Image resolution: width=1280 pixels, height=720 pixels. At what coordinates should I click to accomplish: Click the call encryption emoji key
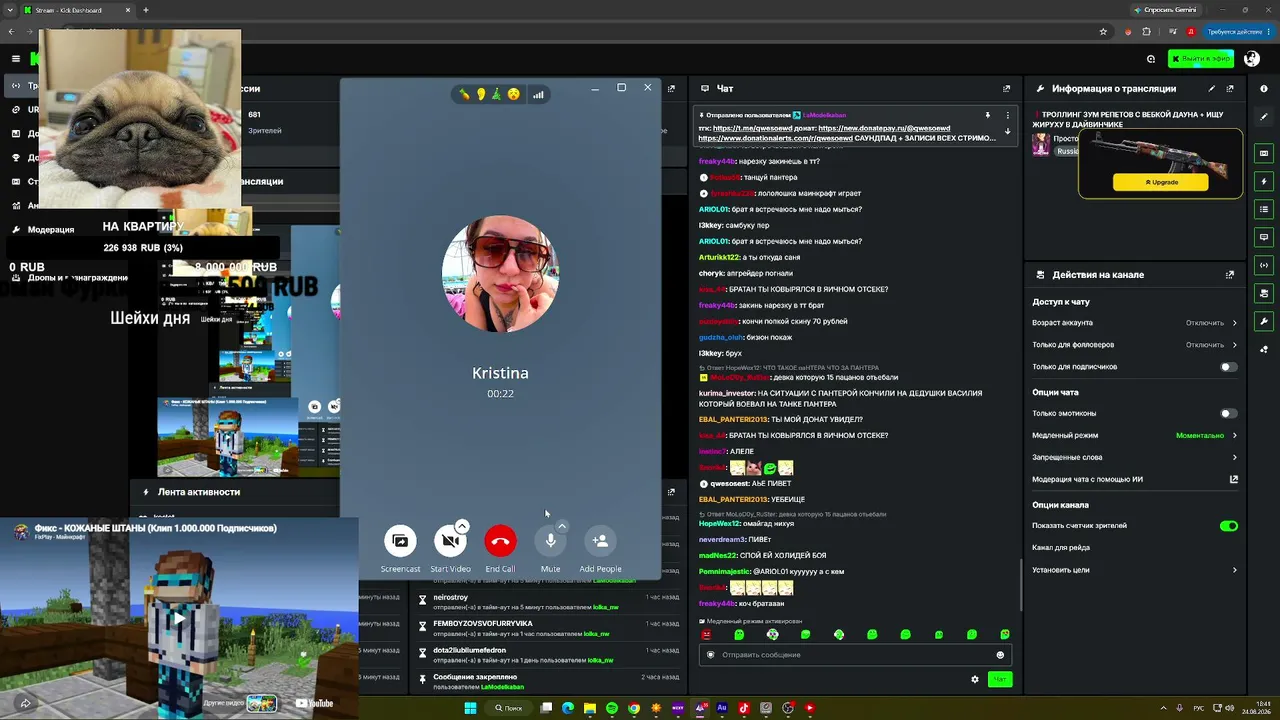pyautogui.click(x=489, y=94)
